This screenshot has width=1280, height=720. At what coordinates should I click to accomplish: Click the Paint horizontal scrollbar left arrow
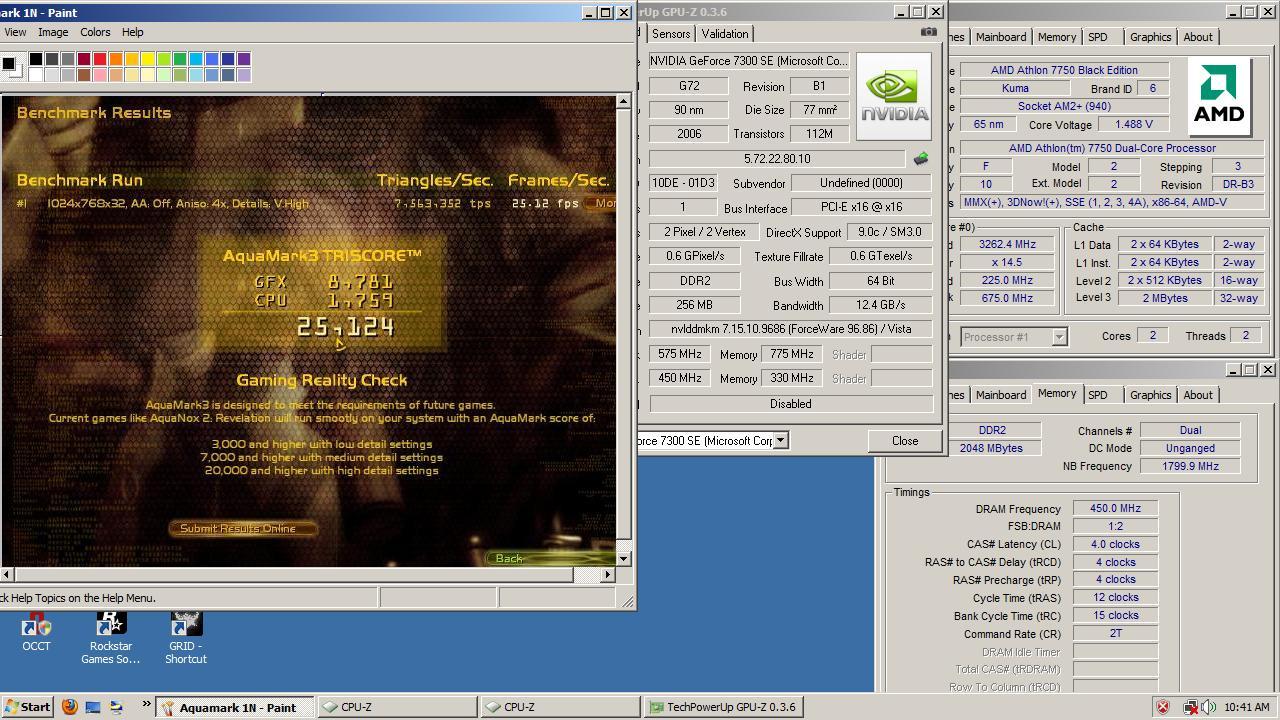pyautogui.click(x=7, y=574)
